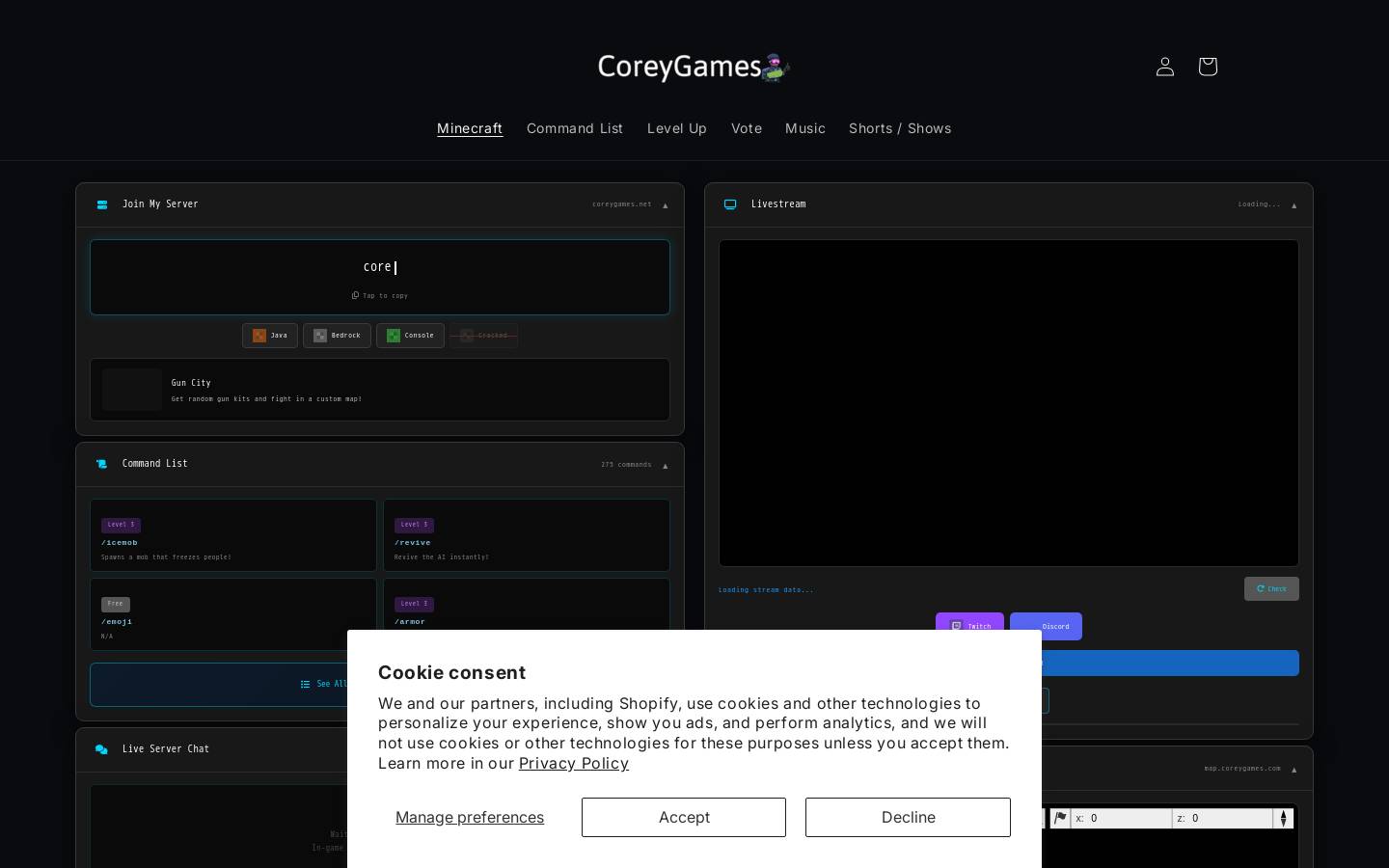This screenshot has height=868, width=1389.
Task: Open the shopping cart icon
Action: point(1207,67)
